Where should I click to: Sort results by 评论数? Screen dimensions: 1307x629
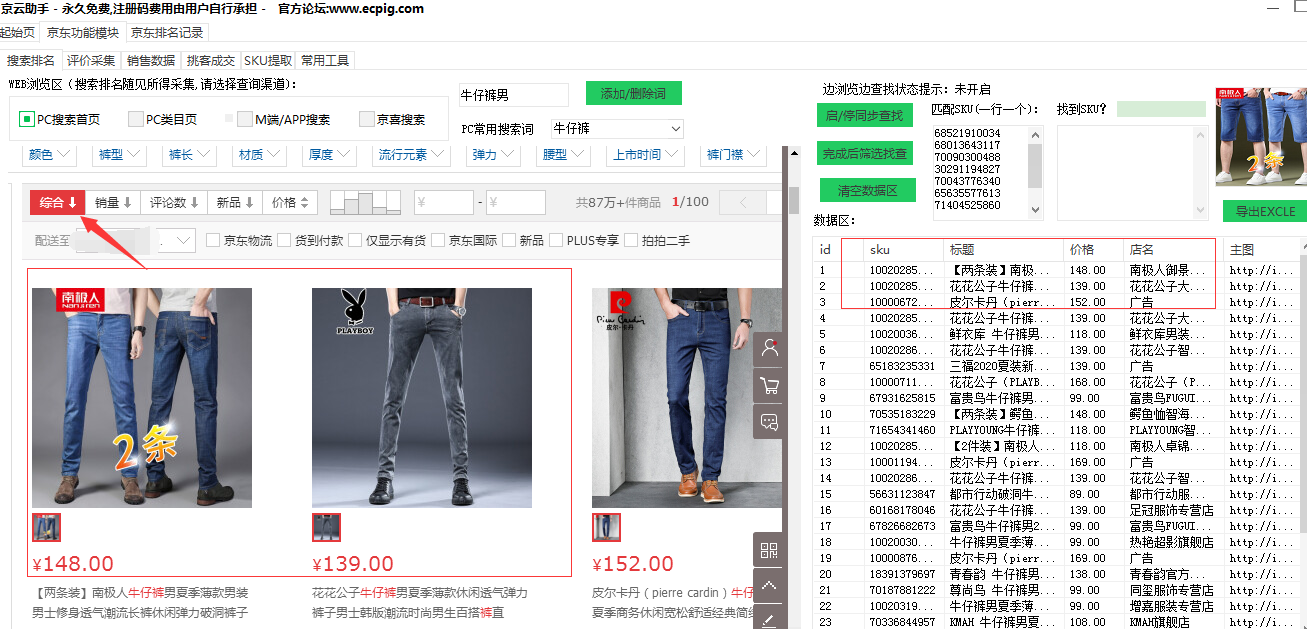(x=174, y=202)
